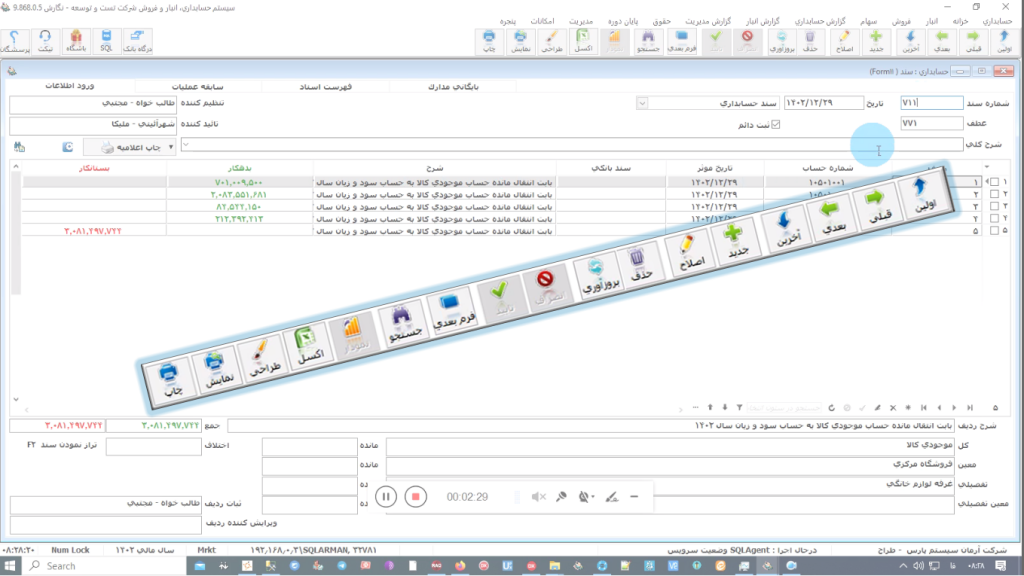Open the گزارش انبار menu

coord(763,21)
